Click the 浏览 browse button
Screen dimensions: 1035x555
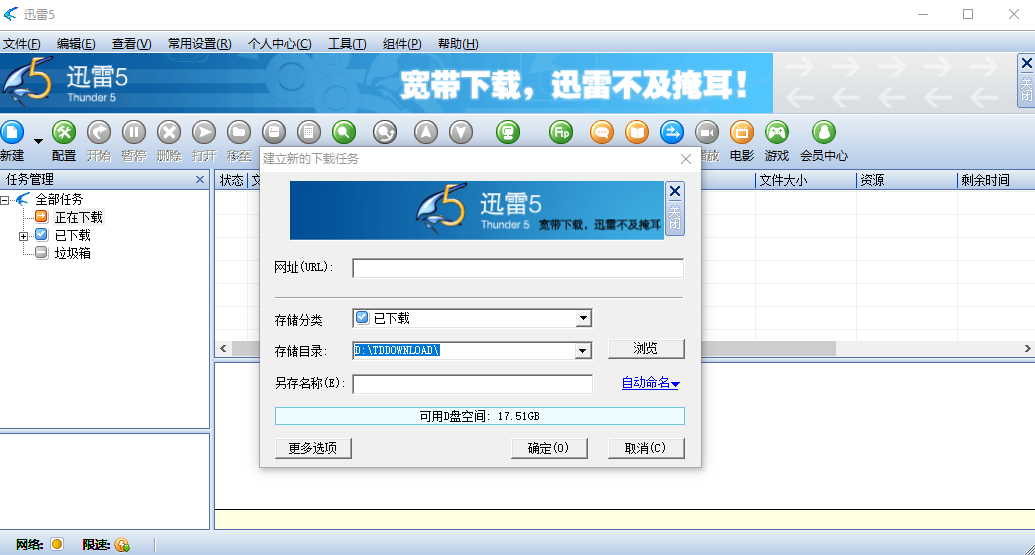coord(646,348)
